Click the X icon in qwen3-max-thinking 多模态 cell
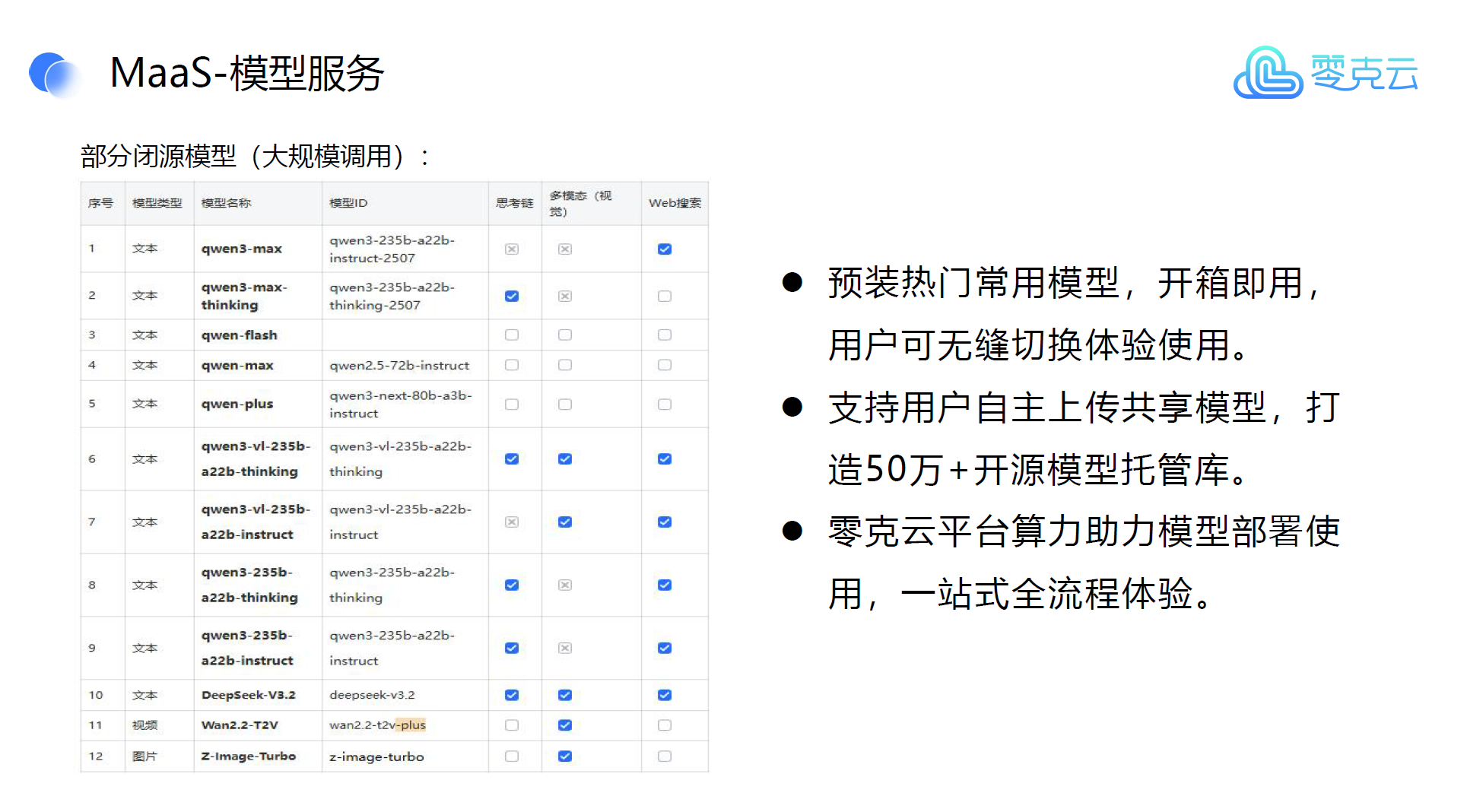 click(x=565, y=297)
